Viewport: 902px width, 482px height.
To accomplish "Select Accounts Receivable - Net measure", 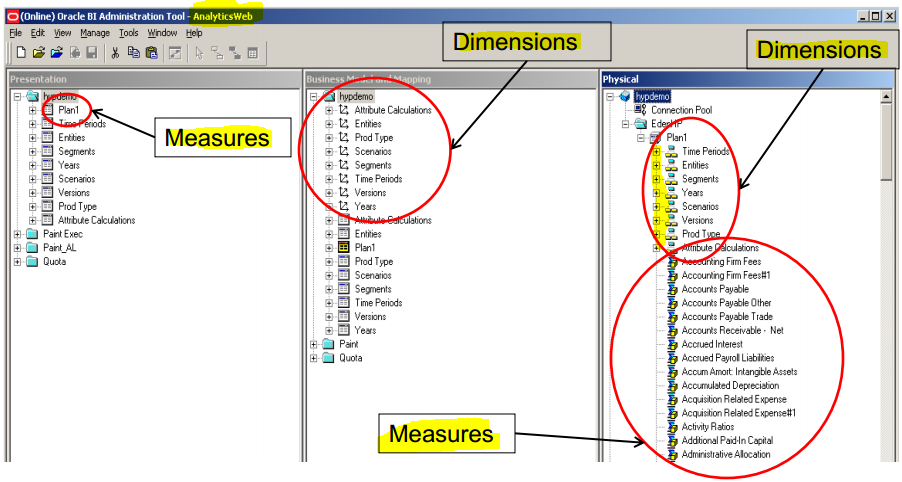I will tap(732, 331).
